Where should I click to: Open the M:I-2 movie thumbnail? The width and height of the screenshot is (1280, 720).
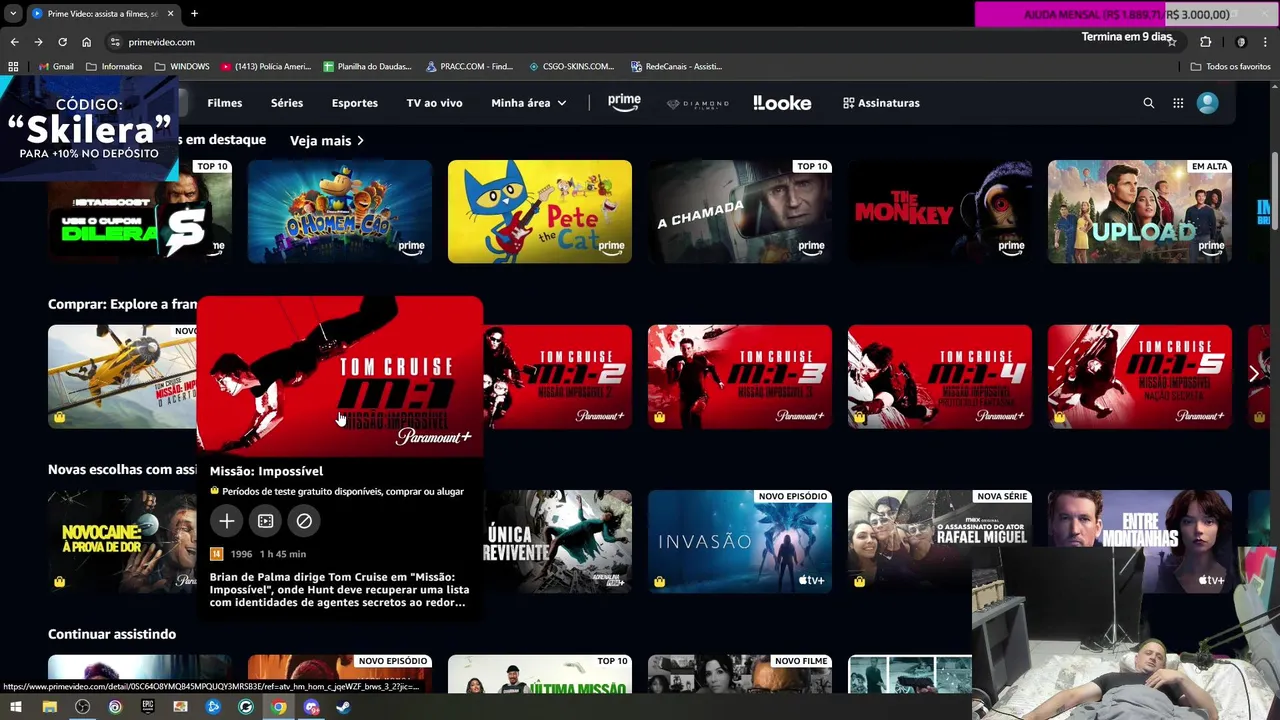[558, 376]
